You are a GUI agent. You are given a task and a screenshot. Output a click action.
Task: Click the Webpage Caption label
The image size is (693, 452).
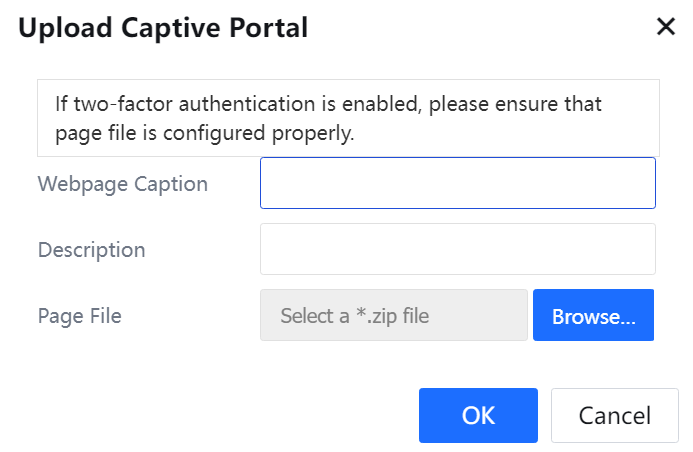(x=123, y=184)
